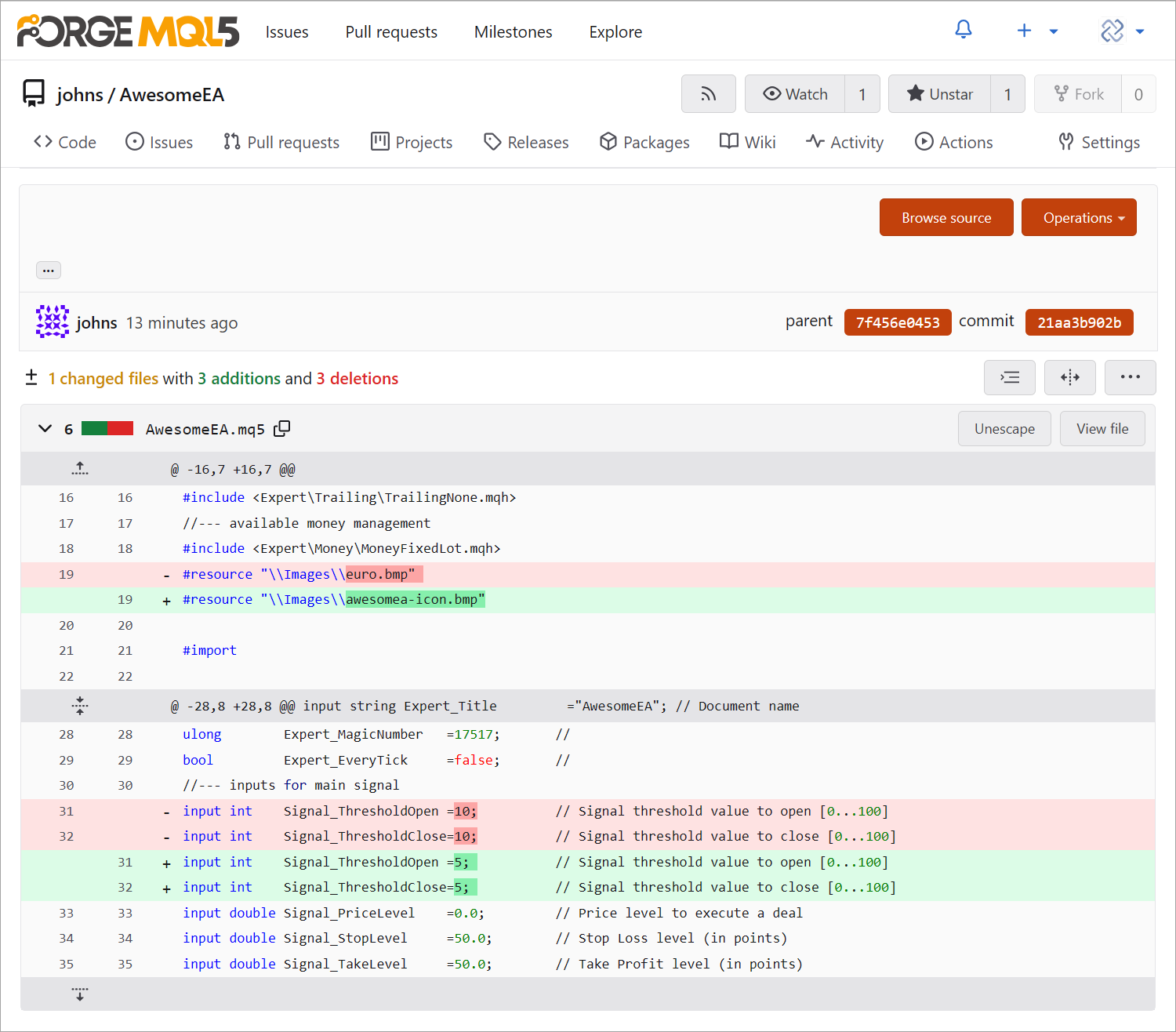Expand hidden lines between diff hunks
Screen dimensions: 1176x1032
80,706
